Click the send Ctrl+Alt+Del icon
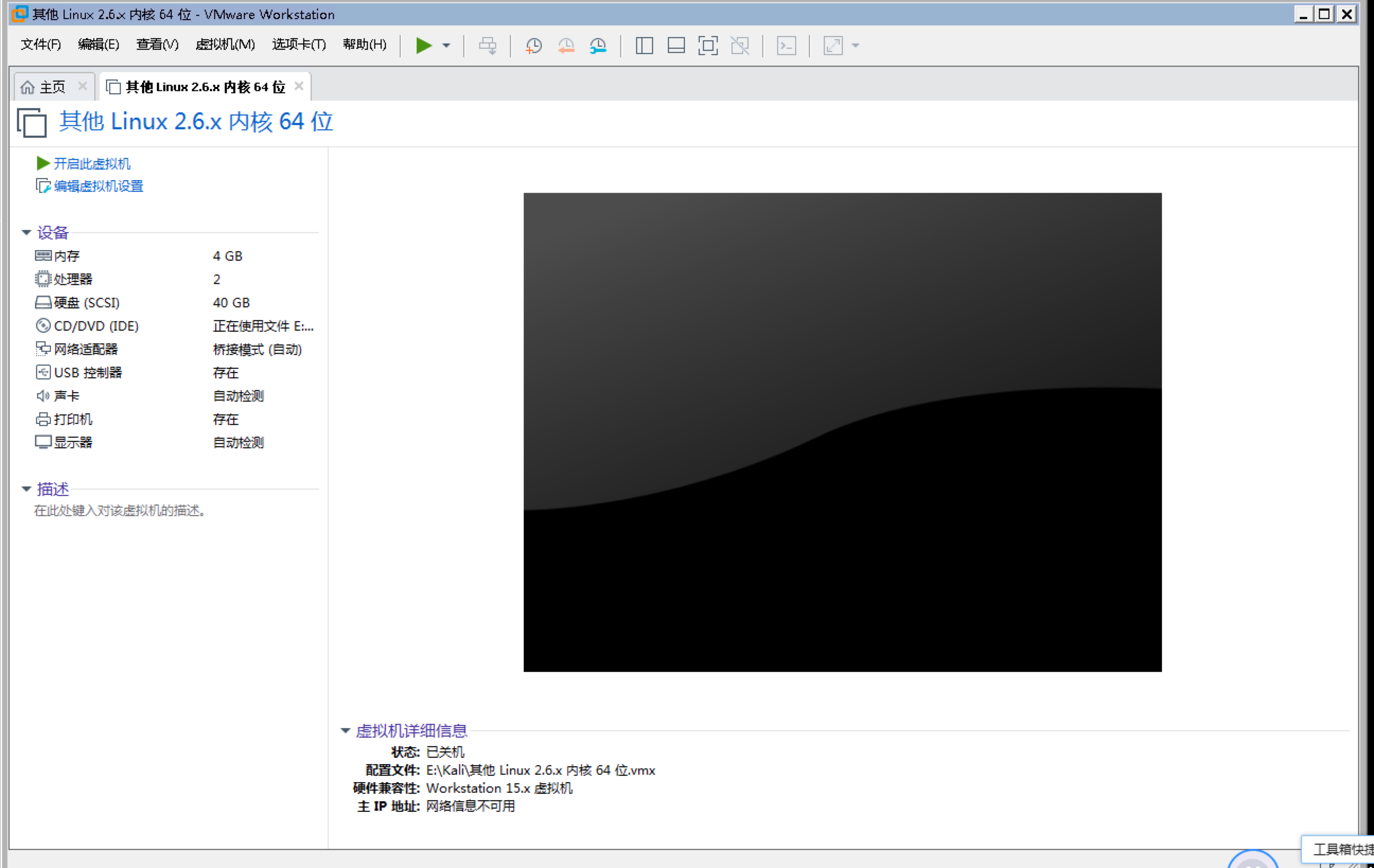1374x868 pixels. tap(487, 46)
